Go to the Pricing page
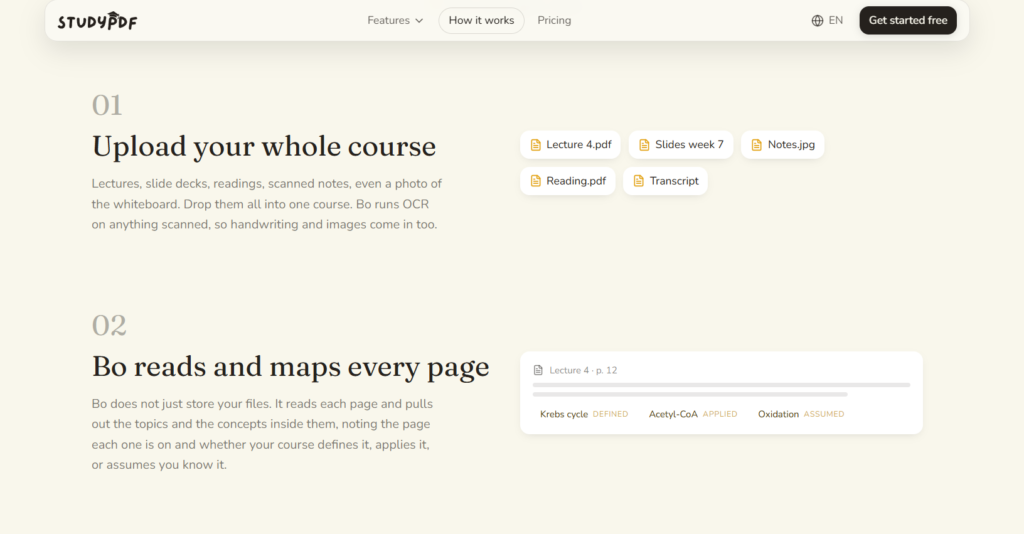 click(x=554, y=20)
